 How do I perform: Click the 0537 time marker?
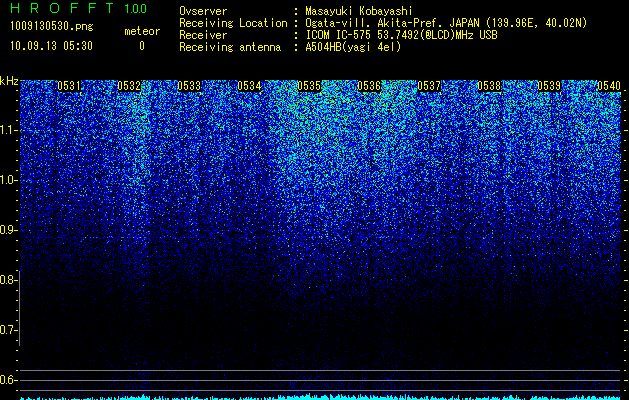[429, 86]
